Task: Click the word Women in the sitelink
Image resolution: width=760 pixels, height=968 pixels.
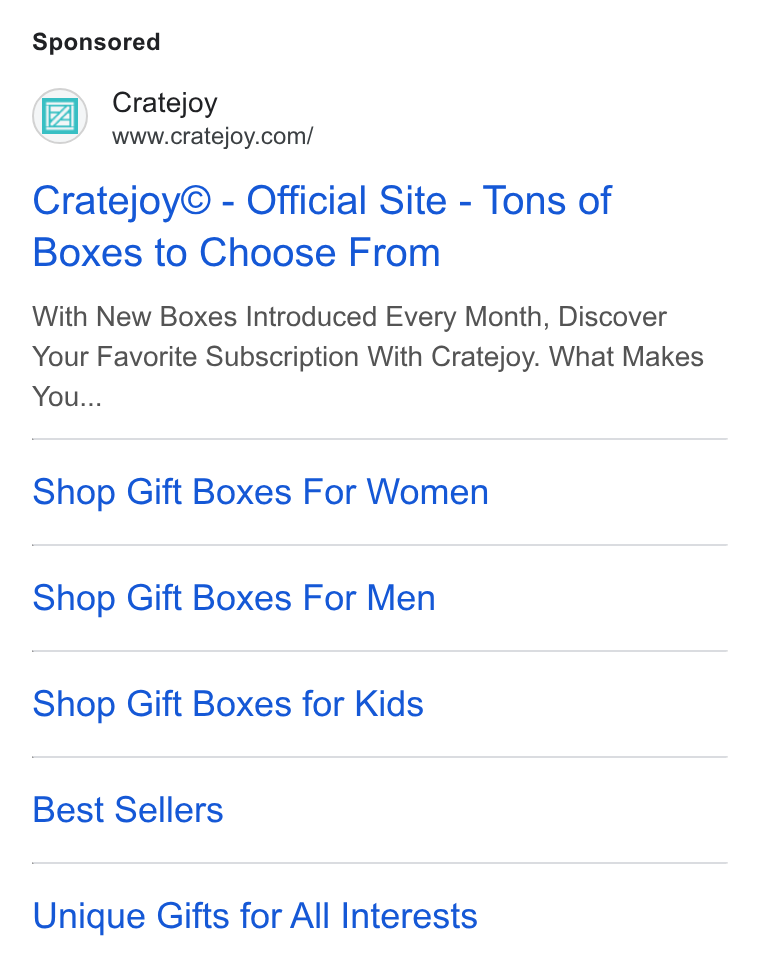Action: tap(428, 492)
